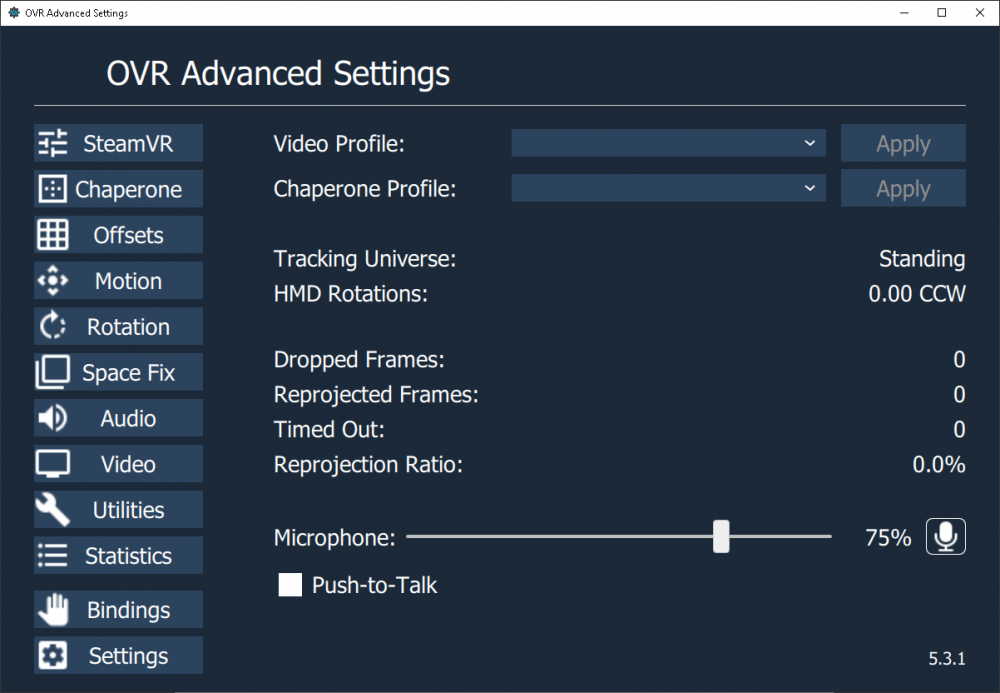Viewport: 1000px width, 693px height.
Task: Open the Video Profile dropdown
Action: (668, 143)
